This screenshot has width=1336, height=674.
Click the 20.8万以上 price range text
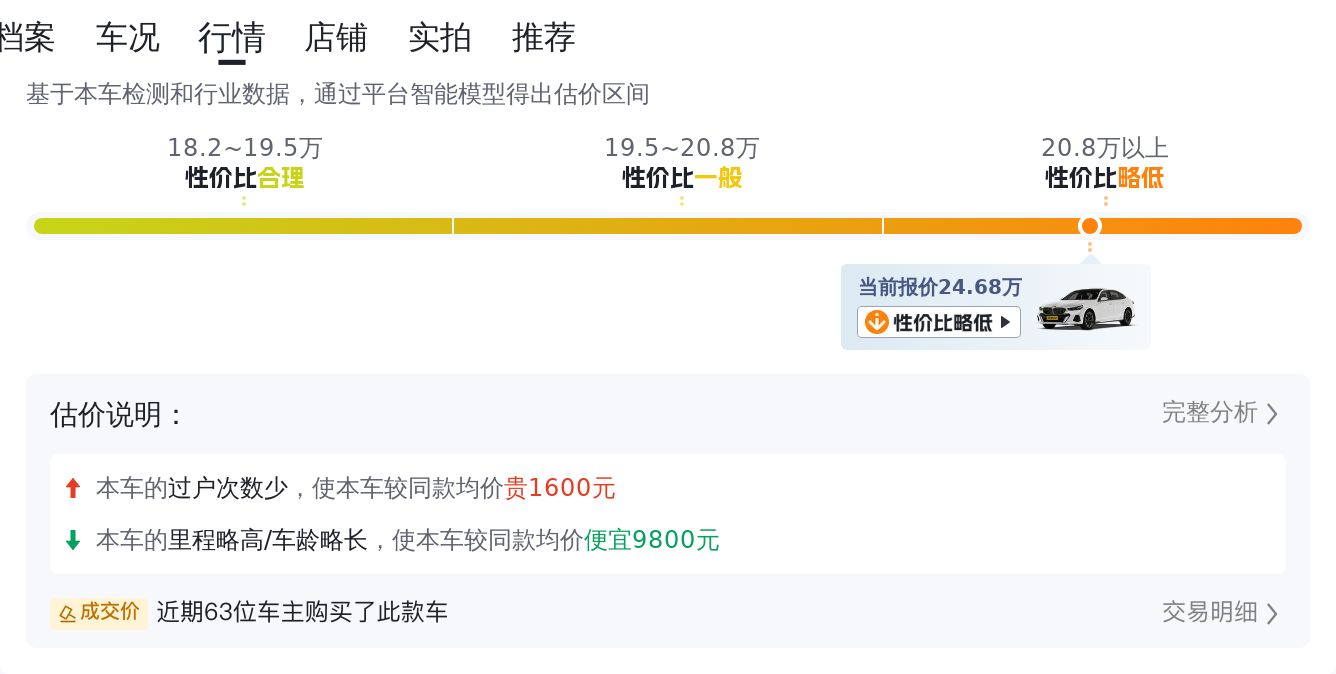1105,148
